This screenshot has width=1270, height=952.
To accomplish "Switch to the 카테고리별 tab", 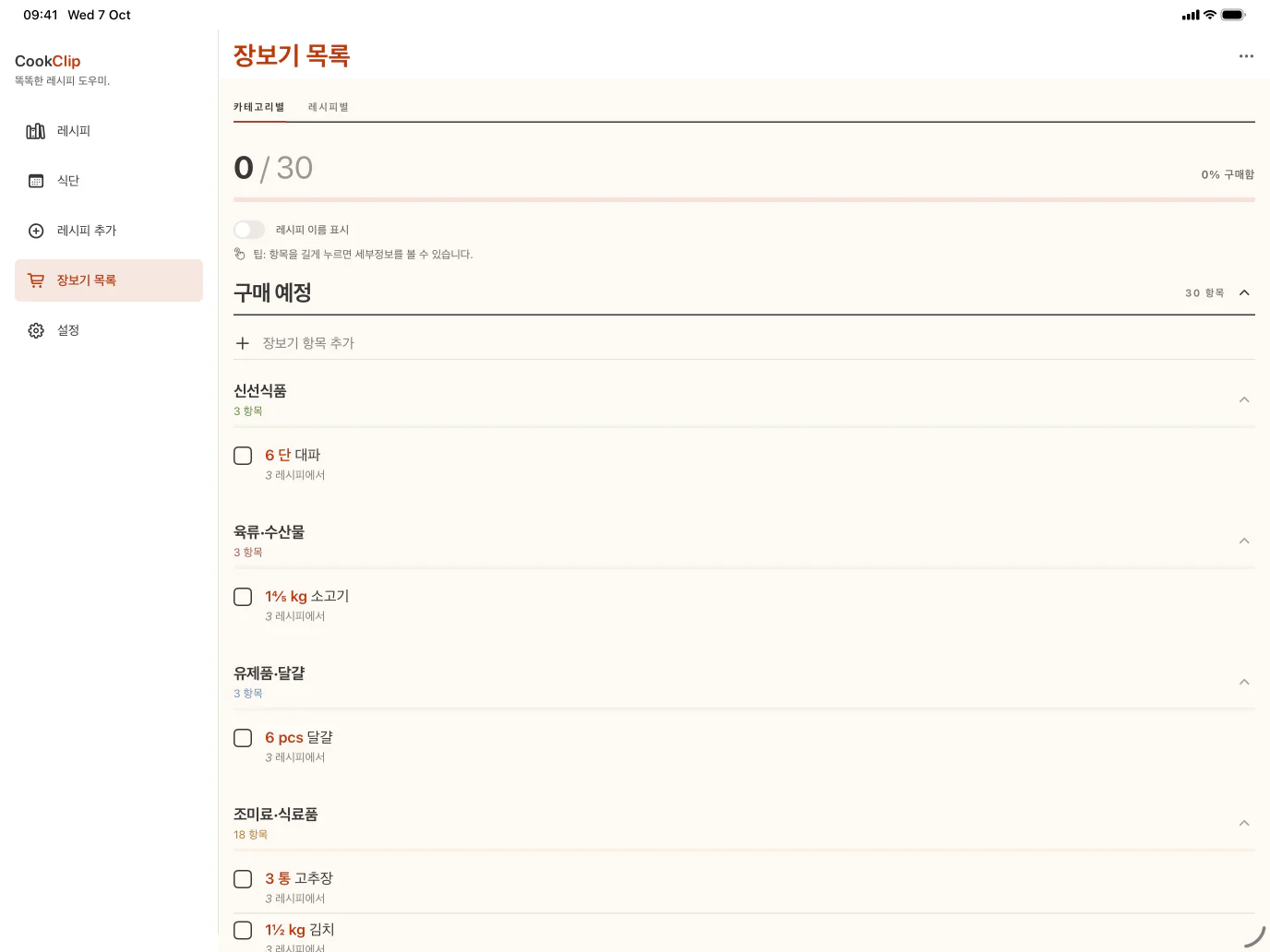I will (259, 107).
